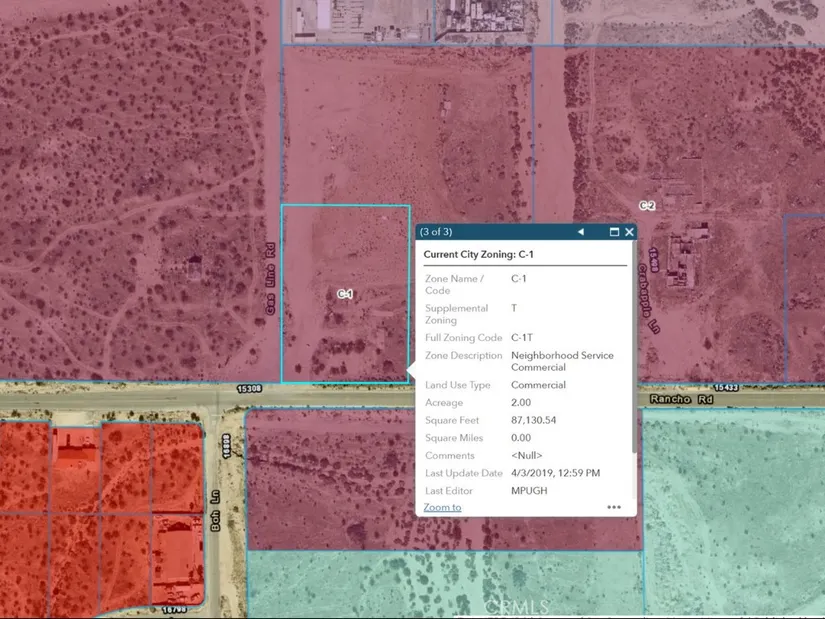Open the popup's three-dot more options menu

pyautogui.click(x=614, y=507)
